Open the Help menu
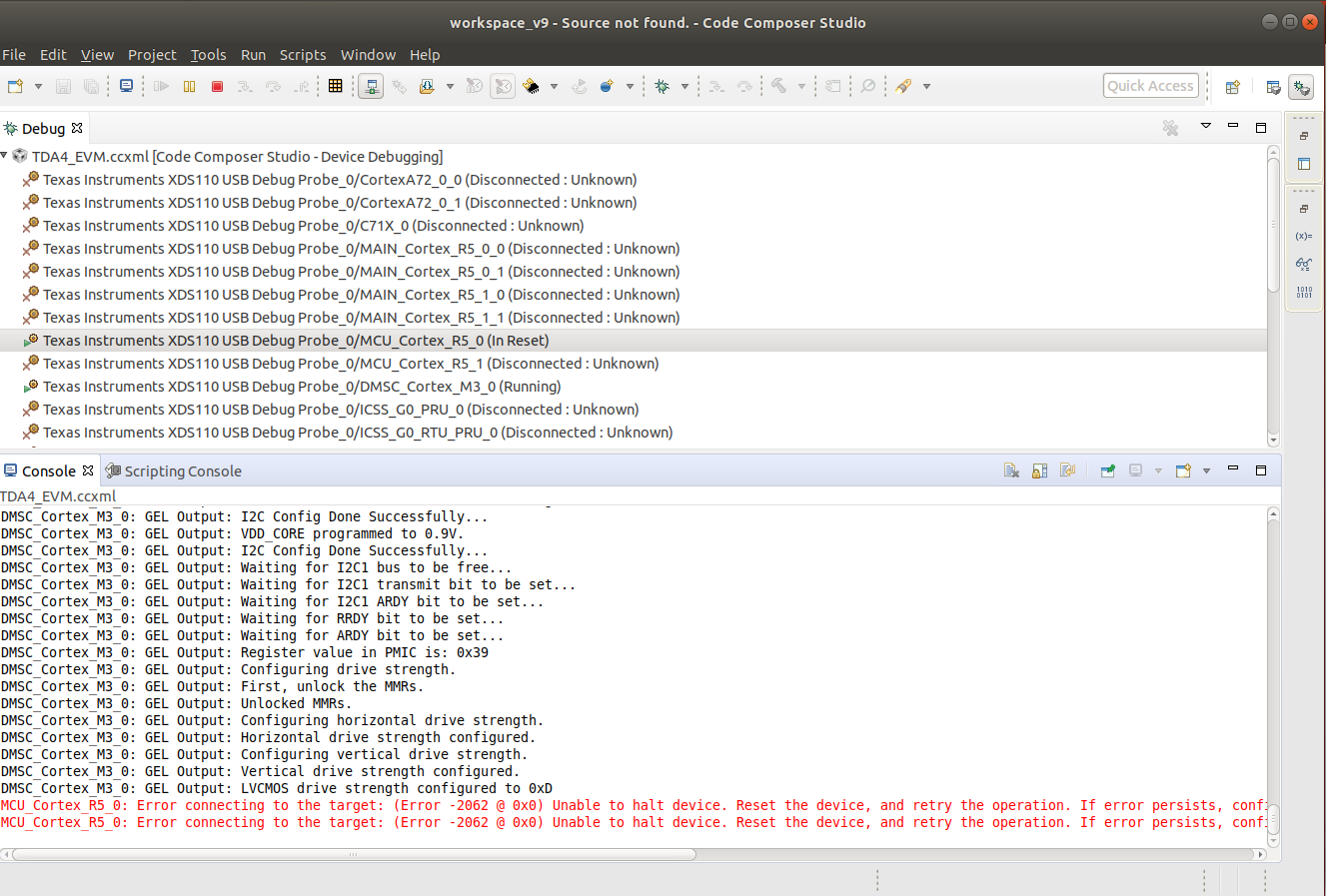Viewport: 1326px width, 896px height. click(x=425, y=55)
